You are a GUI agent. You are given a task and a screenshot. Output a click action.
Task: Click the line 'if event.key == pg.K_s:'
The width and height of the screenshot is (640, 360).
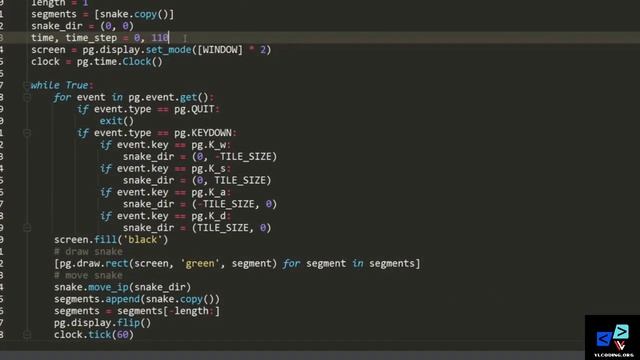pyautogui.click(x=165, y=168)
